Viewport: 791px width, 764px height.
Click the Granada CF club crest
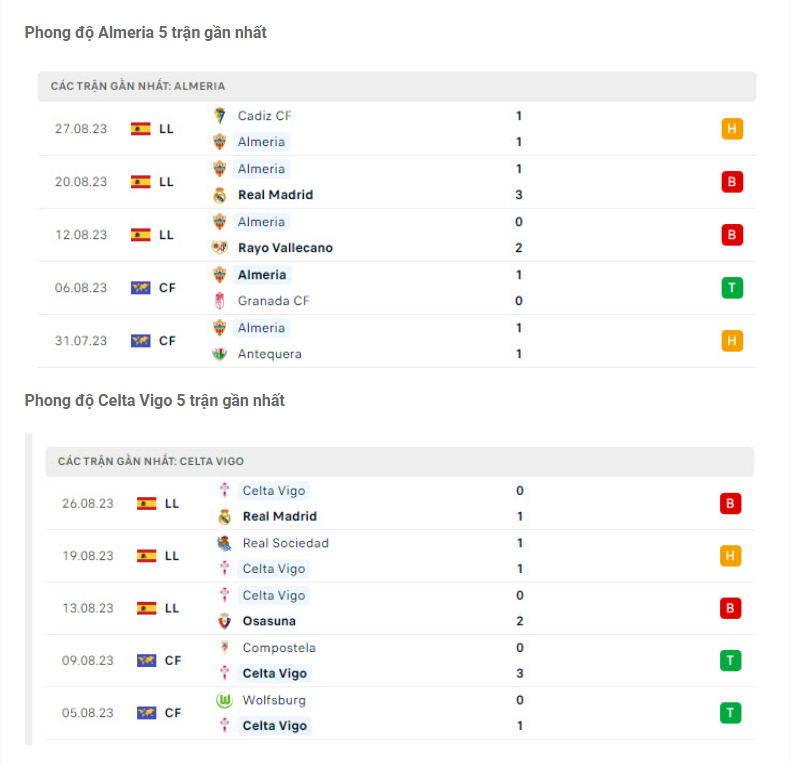[x=220, y=301]
